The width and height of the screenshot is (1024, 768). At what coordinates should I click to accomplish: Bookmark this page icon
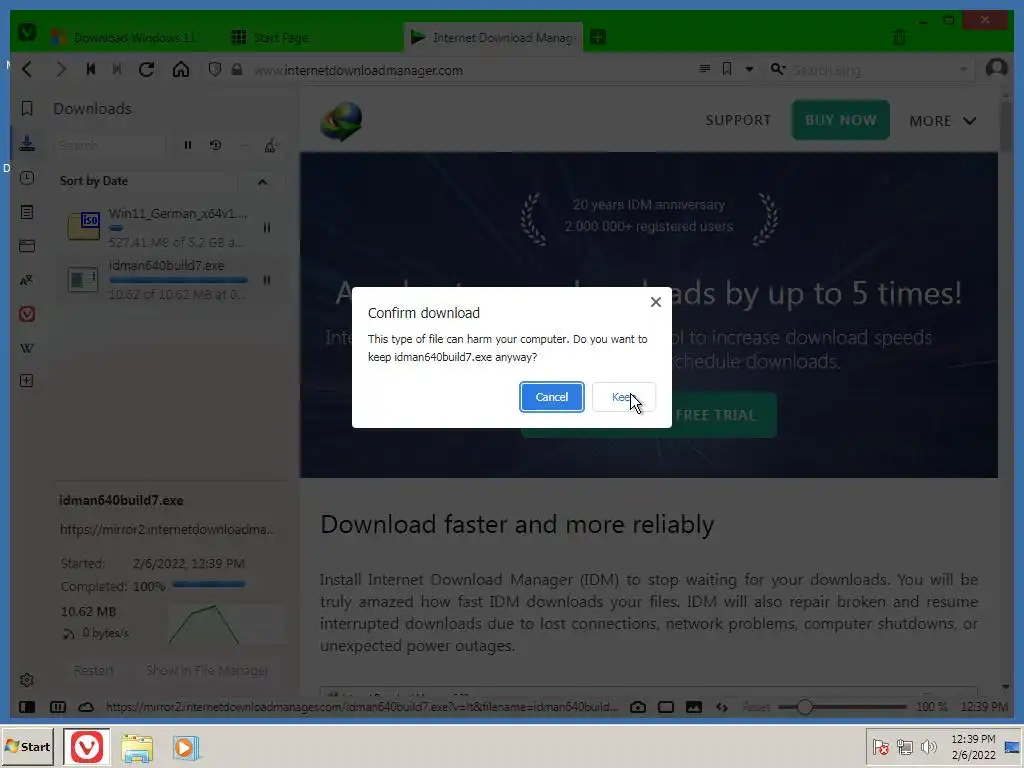(727, 69)
